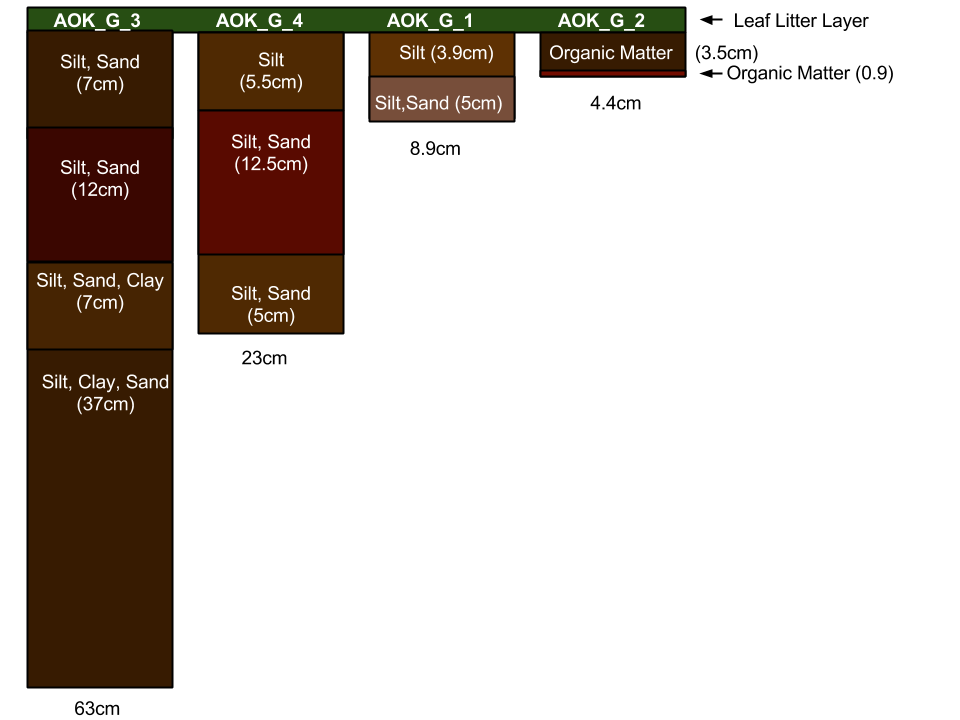This screenshot has height=720, width=960.
Task: Select the light brown Silt,Sand (5cm) block under AOK_G_1
Action: coord(442,103)
